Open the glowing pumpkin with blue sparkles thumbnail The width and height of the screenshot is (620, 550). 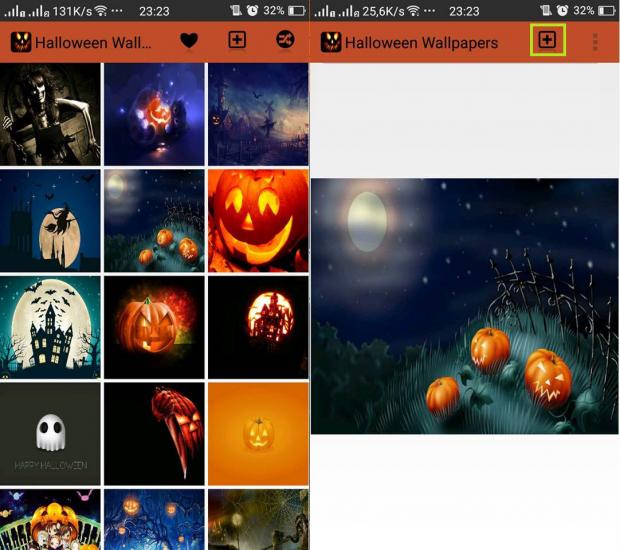[x=154, y=114]
